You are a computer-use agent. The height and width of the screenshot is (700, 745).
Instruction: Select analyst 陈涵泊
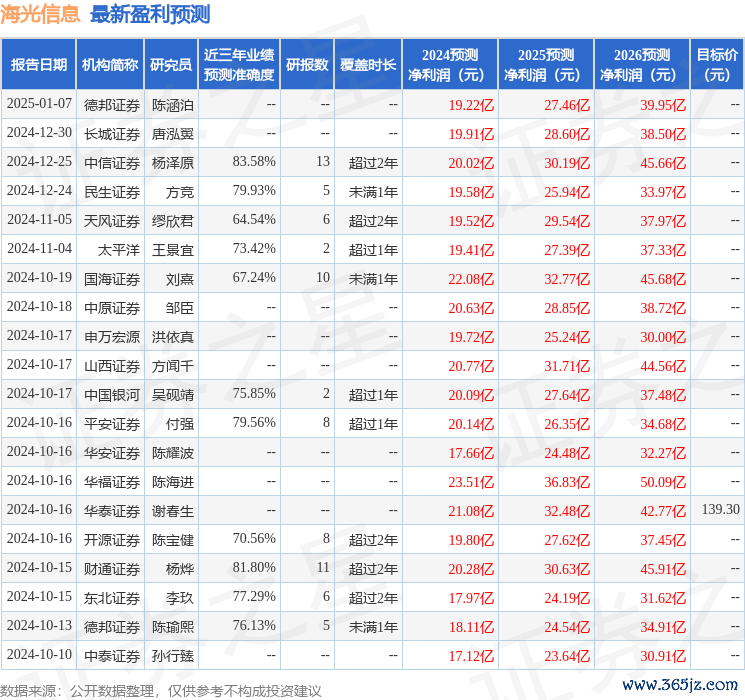(172, 105)
